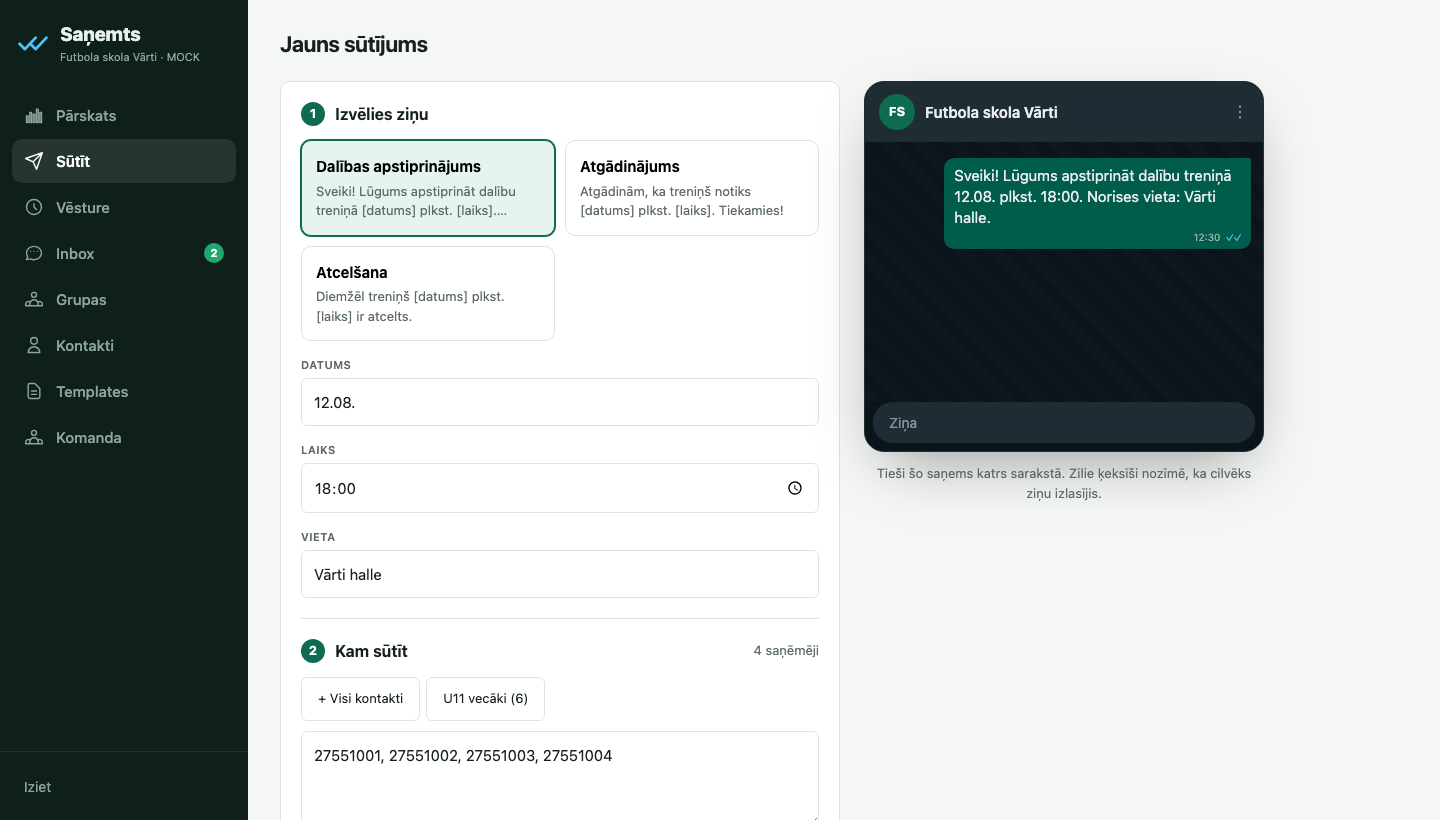Viewport: 1440px width, 820px height.
Task: Click the 4 saņēmēji recipient count
Action: [786, 651]
